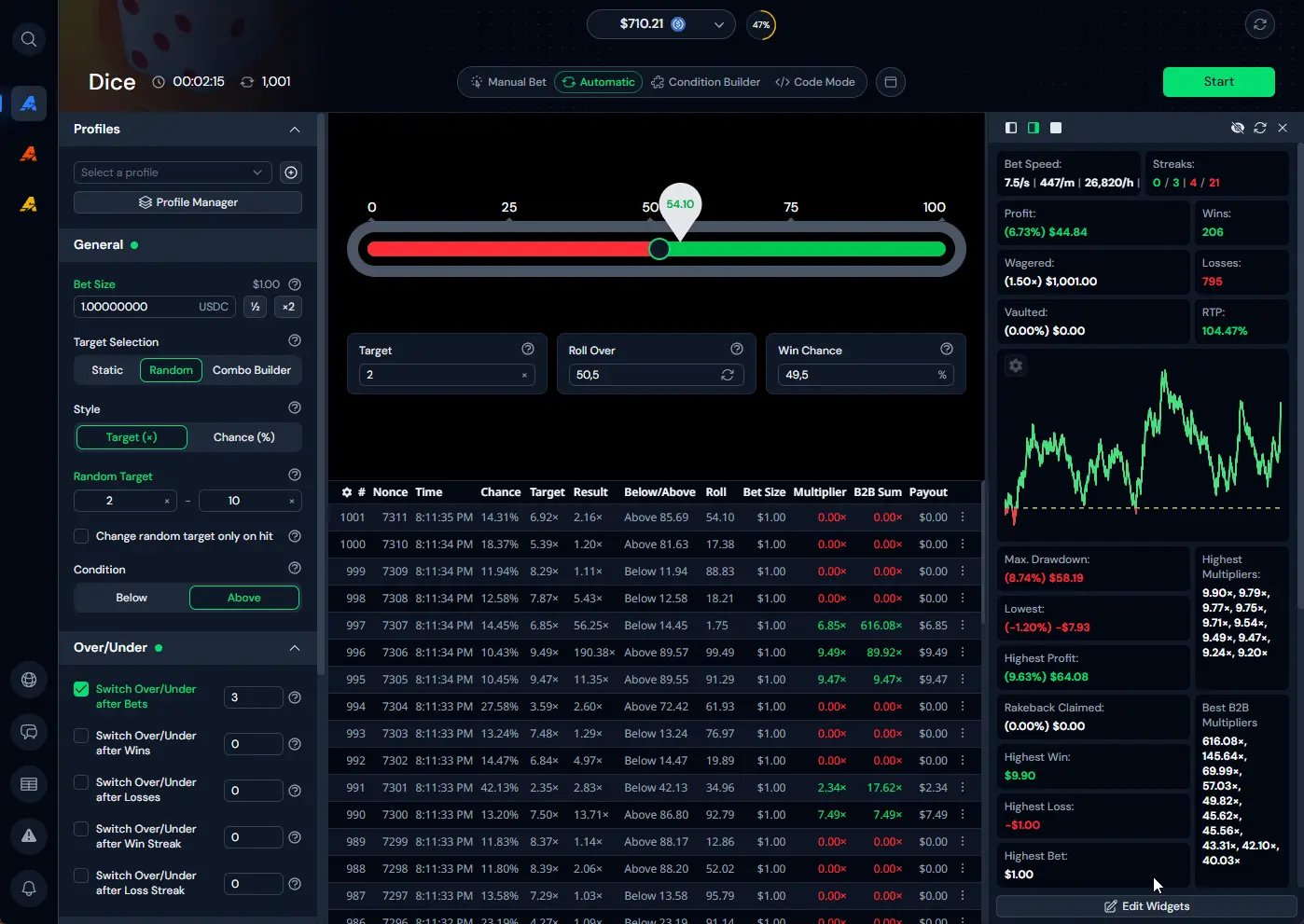Collapse the Profiles section
The width and height of the screenshot is (1304, 924).
click(x=295, y=130)
